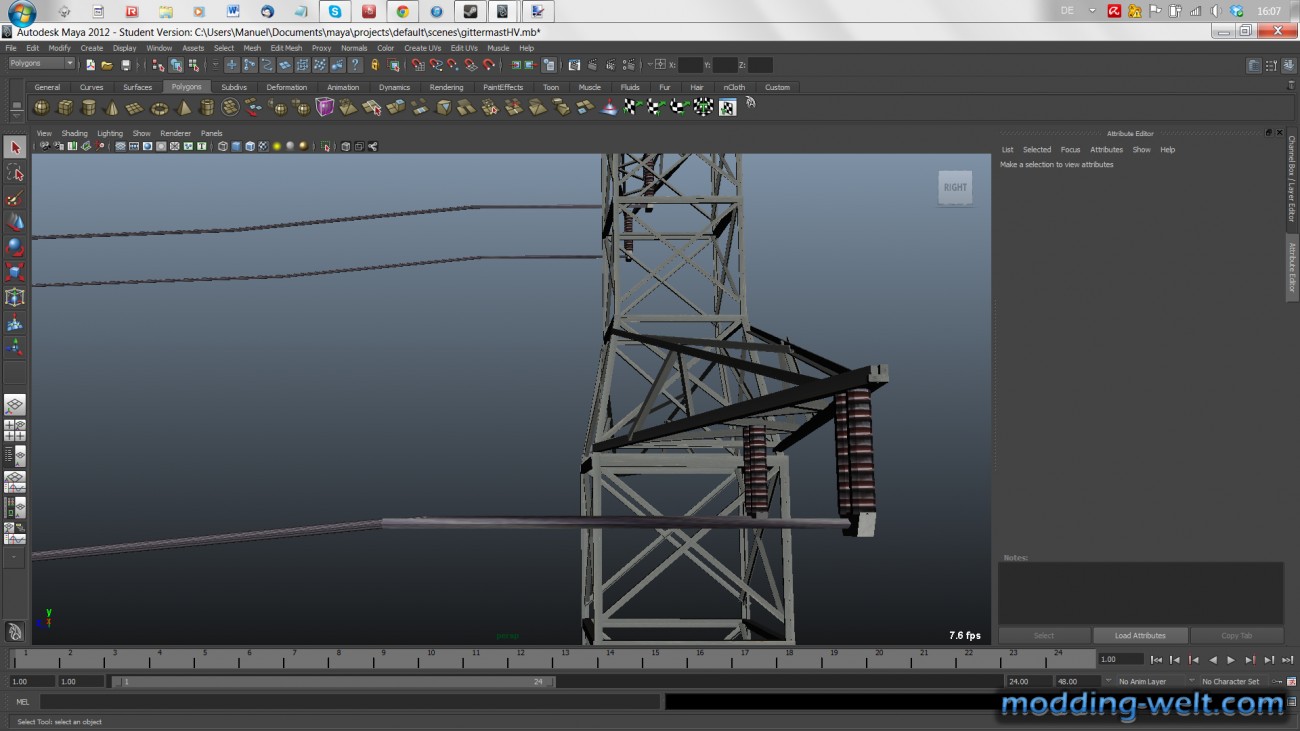Open Animation Preferences icon at bottom right

pos(1291,682)
